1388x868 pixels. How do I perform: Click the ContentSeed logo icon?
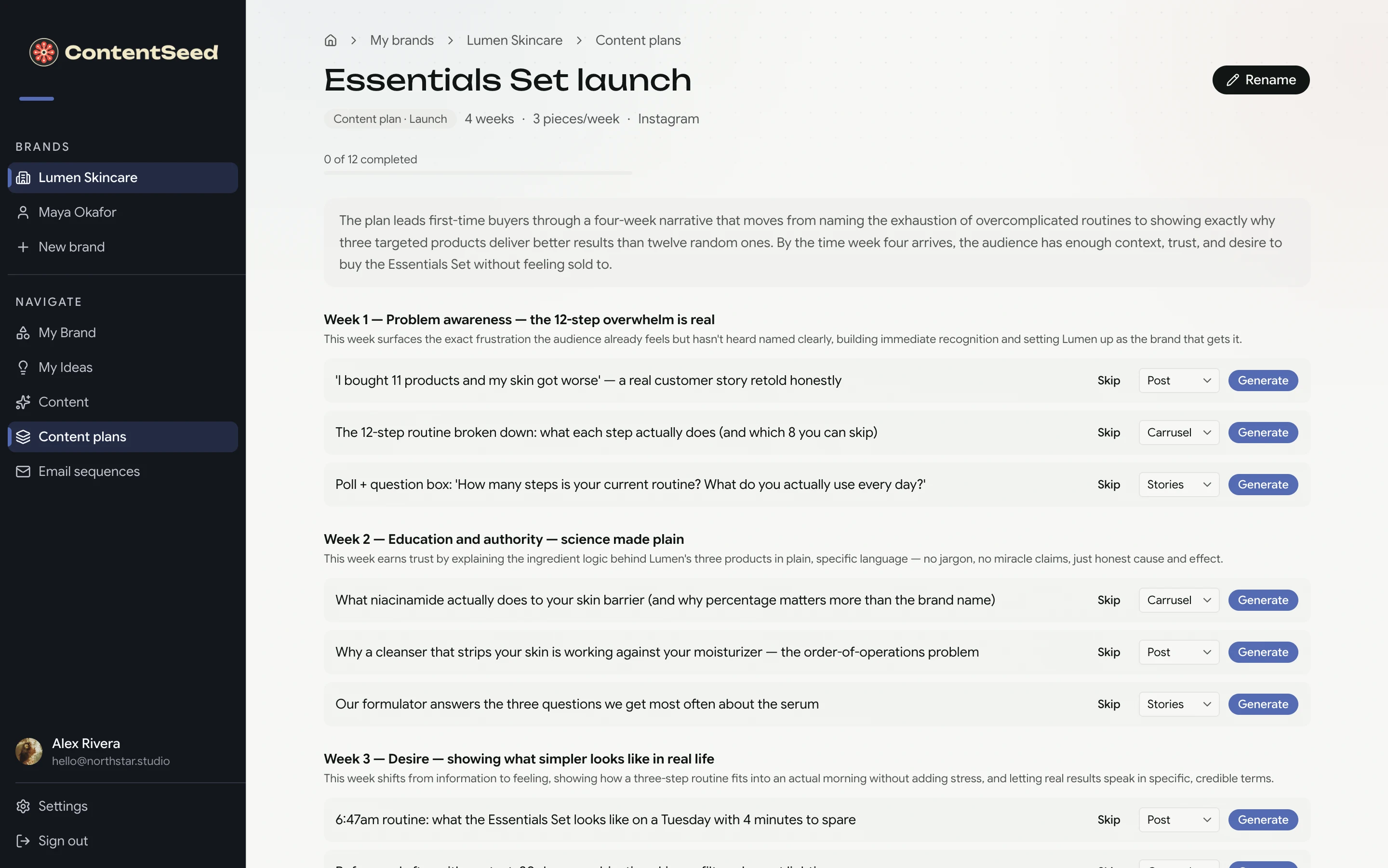click(44, 52)
